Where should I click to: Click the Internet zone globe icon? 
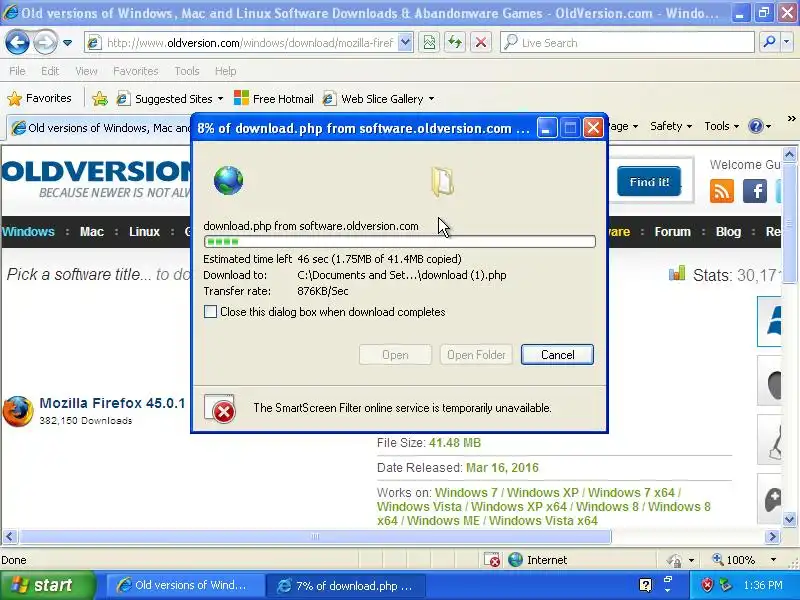(516, 560)
